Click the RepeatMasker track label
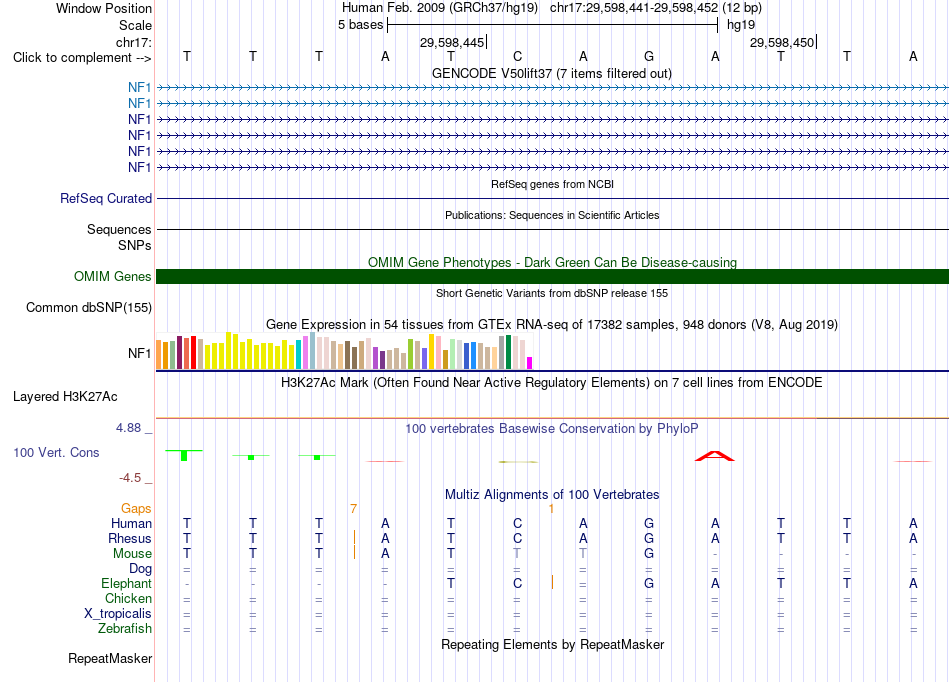This screenshot has width=950, height=682. 110,658
